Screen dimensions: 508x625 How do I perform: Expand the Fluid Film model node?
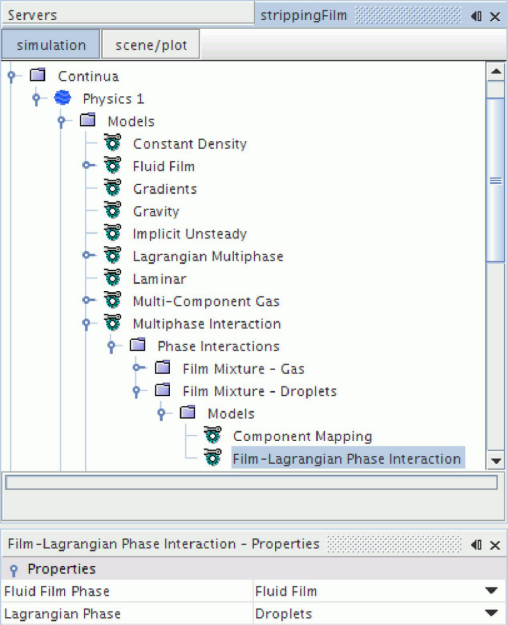pos(88,165)
